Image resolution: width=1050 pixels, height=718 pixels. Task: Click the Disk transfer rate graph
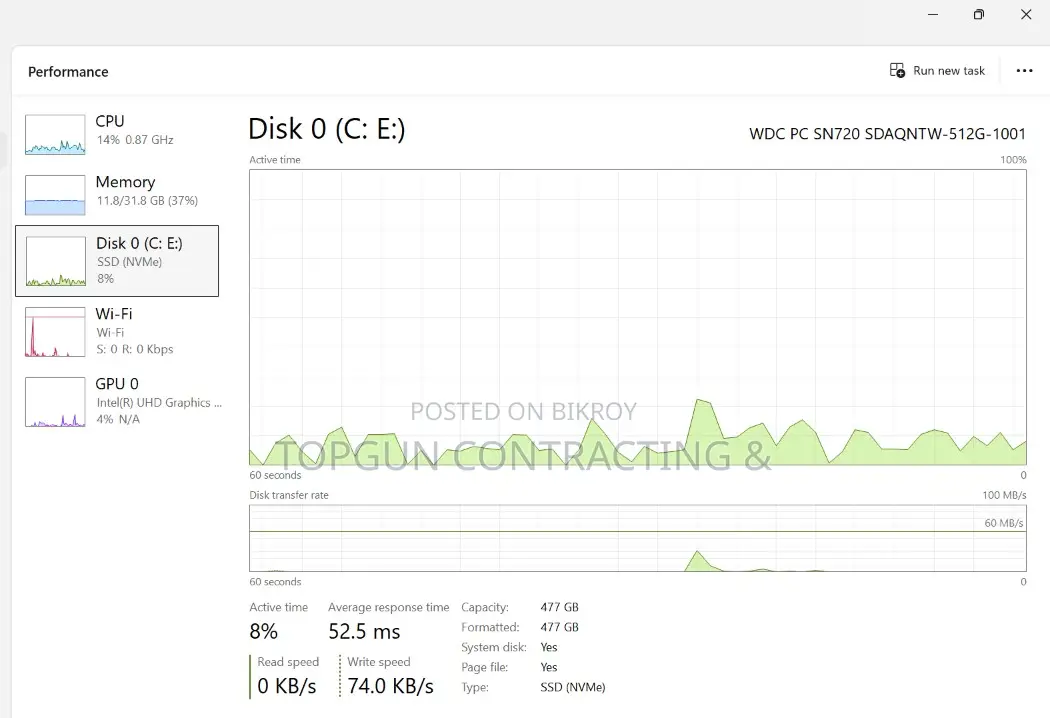coord(638,538)
